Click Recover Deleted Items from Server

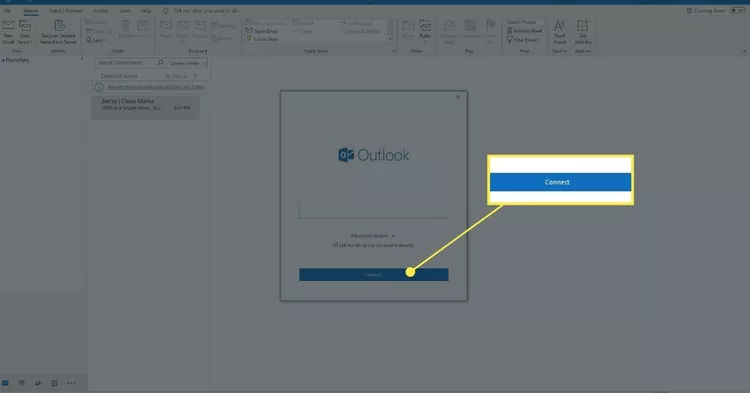pyautogui.click(x=58, y=32)
